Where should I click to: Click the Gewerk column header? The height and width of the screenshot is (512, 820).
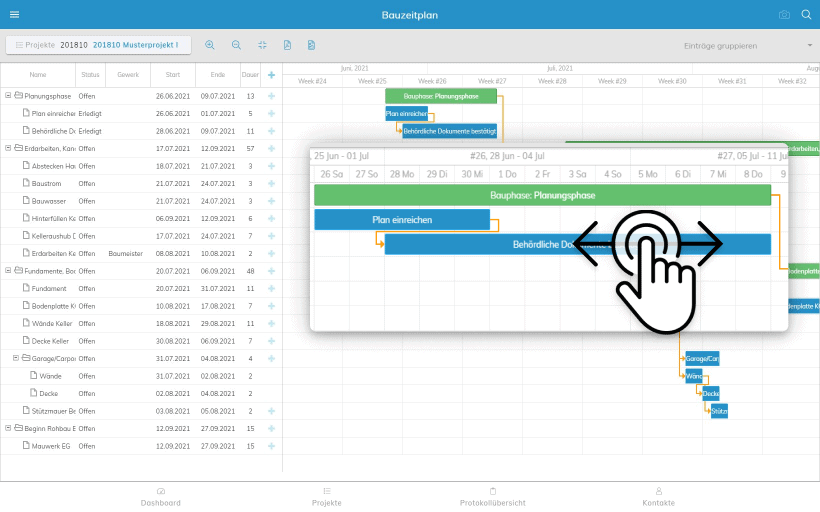[128, 75]
